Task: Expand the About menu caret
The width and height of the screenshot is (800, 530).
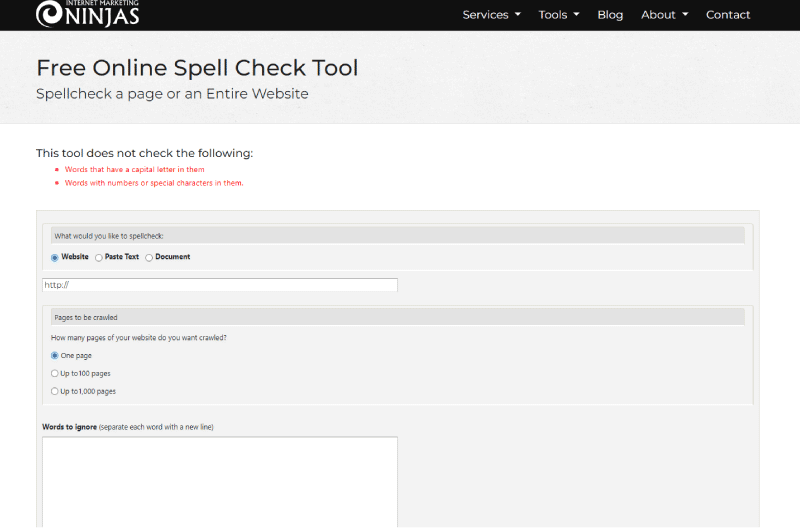Action: click(685, 15)
